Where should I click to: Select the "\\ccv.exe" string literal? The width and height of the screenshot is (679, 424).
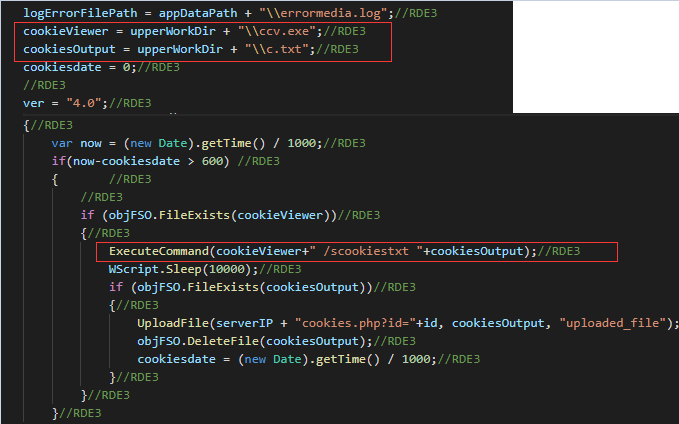pyautogui.click(x=276, y=31)
